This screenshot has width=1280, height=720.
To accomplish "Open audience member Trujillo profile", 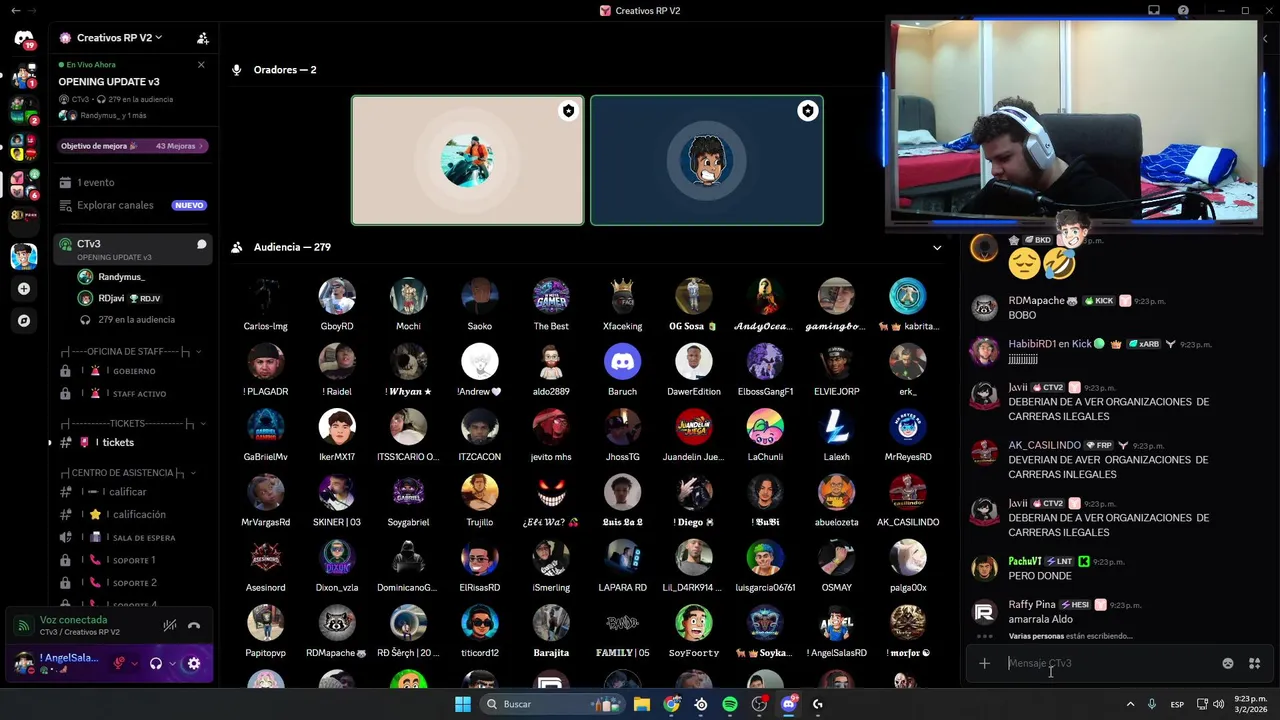I will pyautogui.click(x=480, y=499).
